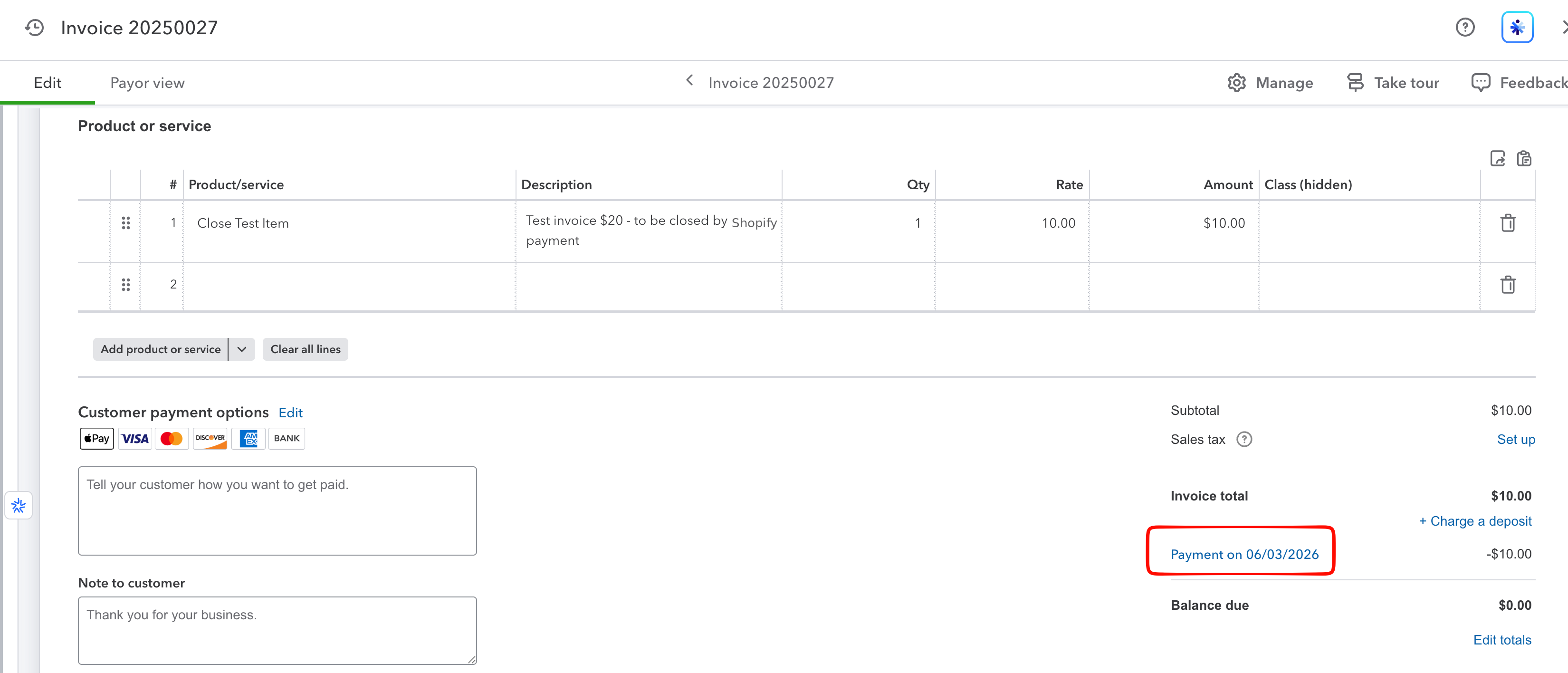This screenshot has height=673, width=1568.
Task: Click the VISA payment icon
Action: [134, 439]
